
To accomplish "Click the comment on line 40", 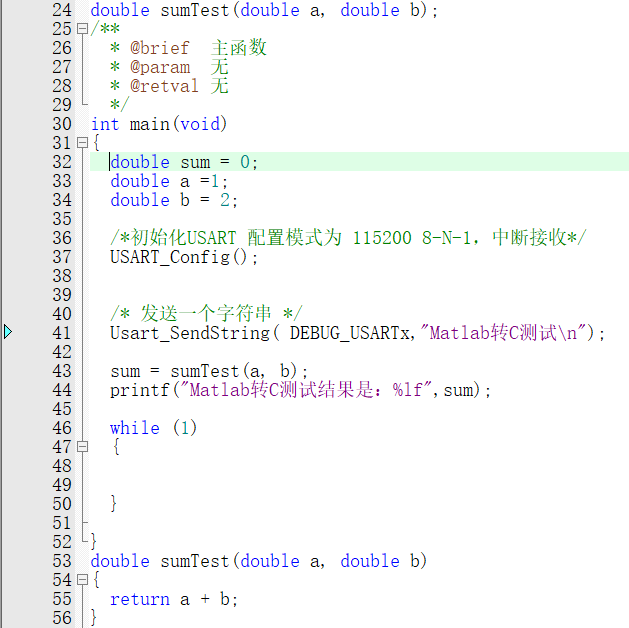I will pos(206,313).
